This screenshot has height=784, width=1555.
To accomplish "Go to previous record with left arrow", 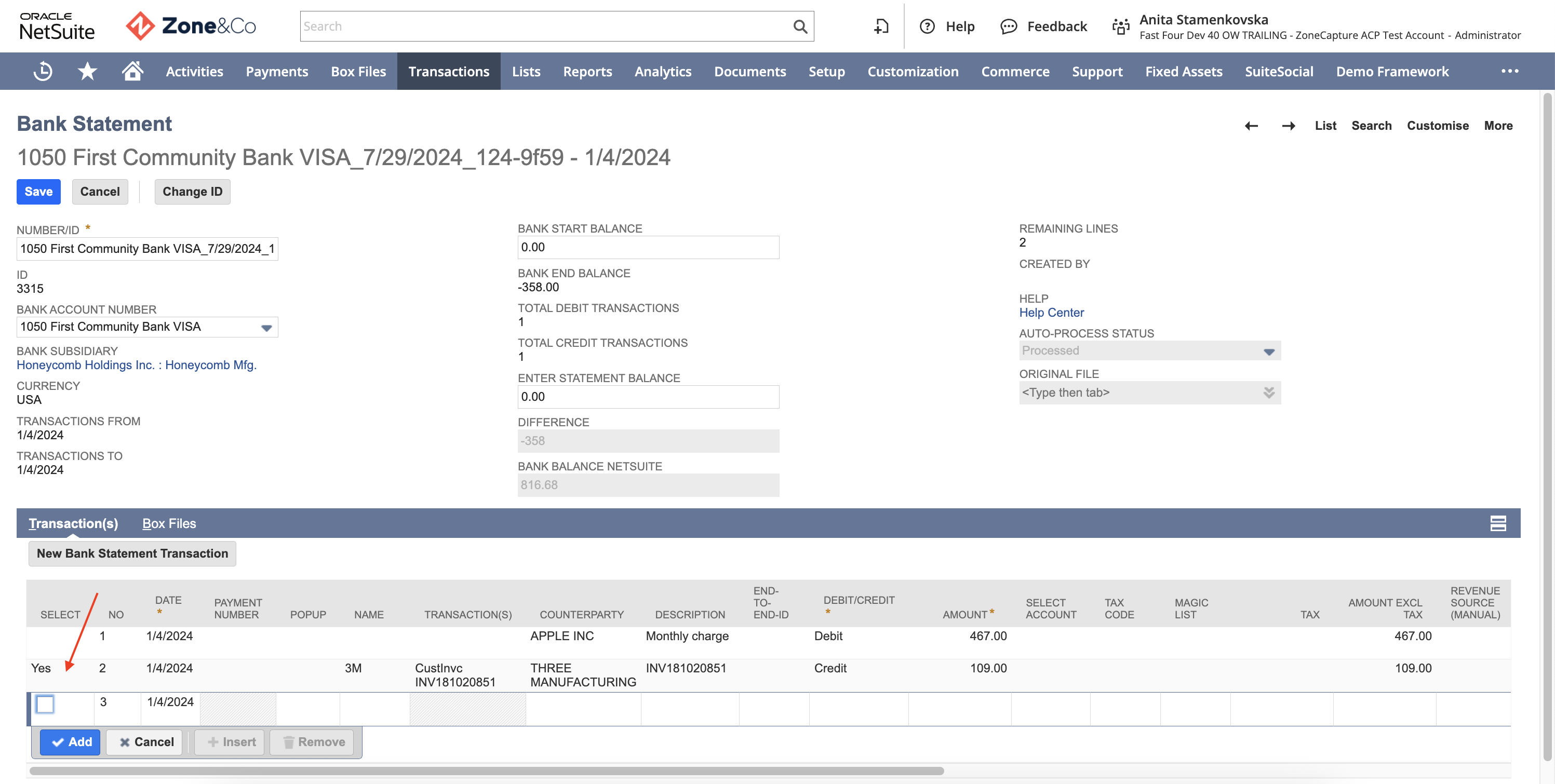I will (x=1251, y=126).
